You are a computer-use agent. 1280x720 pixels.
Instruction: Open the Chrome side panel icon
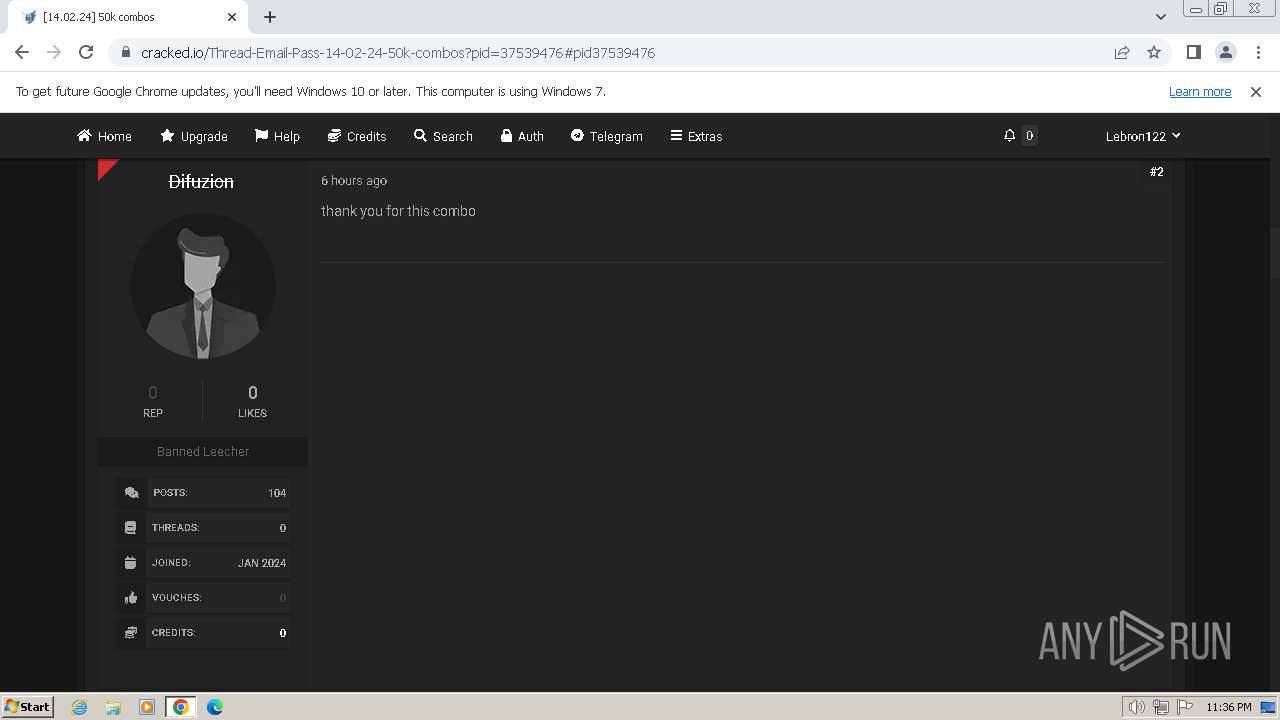(1193, 52)
